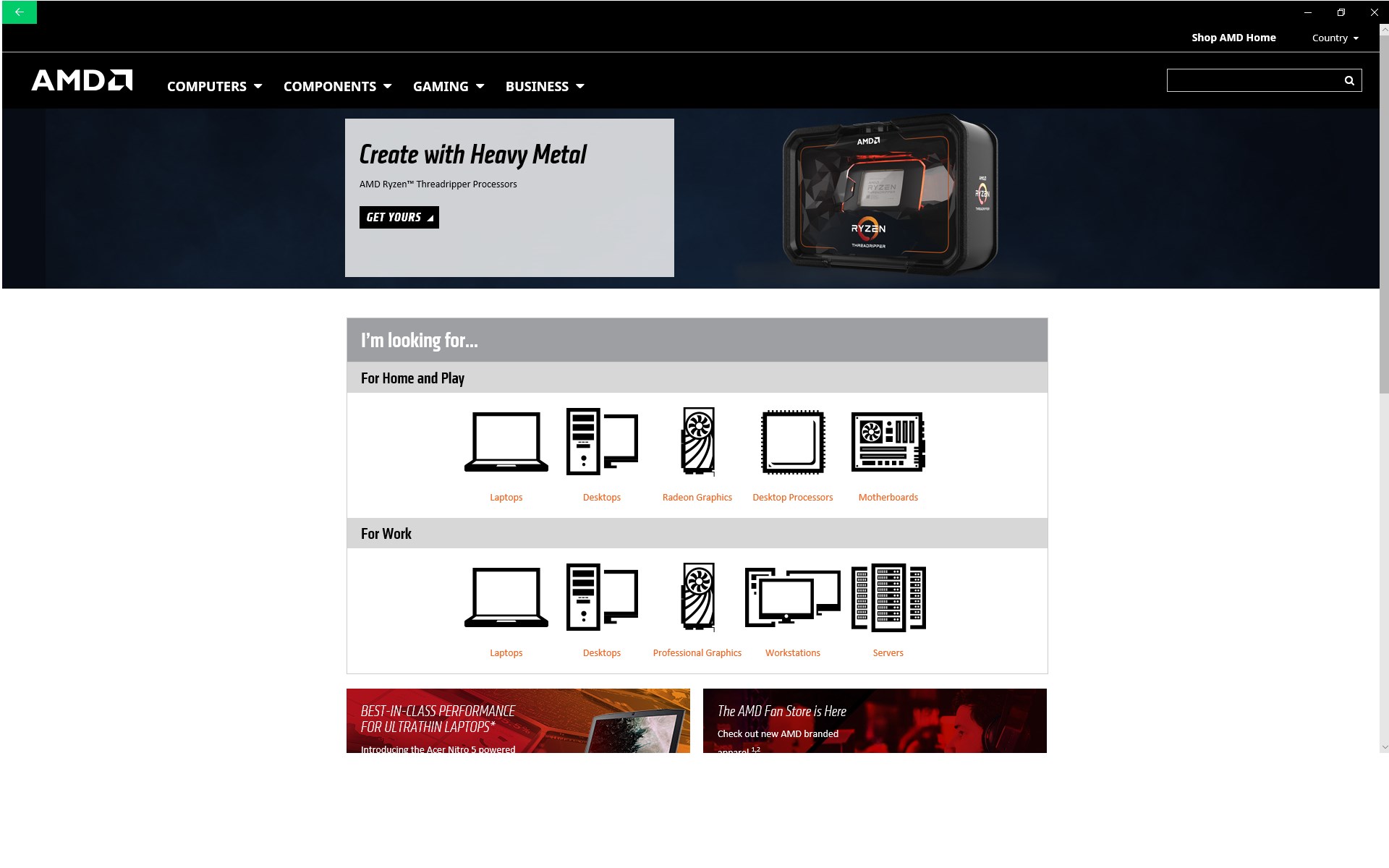Click the green back arrow button

(20, 12)
